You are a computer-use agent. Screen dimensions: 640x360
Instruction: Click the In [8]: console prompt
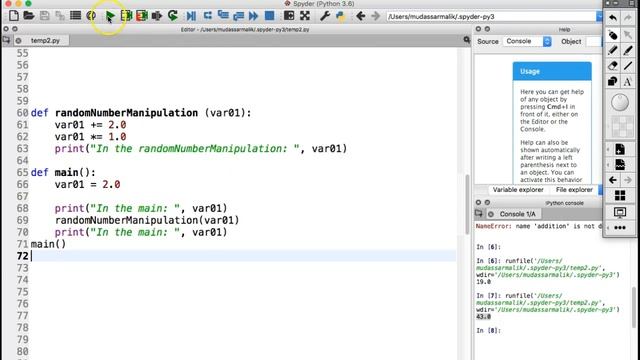(x=488, y=331)
